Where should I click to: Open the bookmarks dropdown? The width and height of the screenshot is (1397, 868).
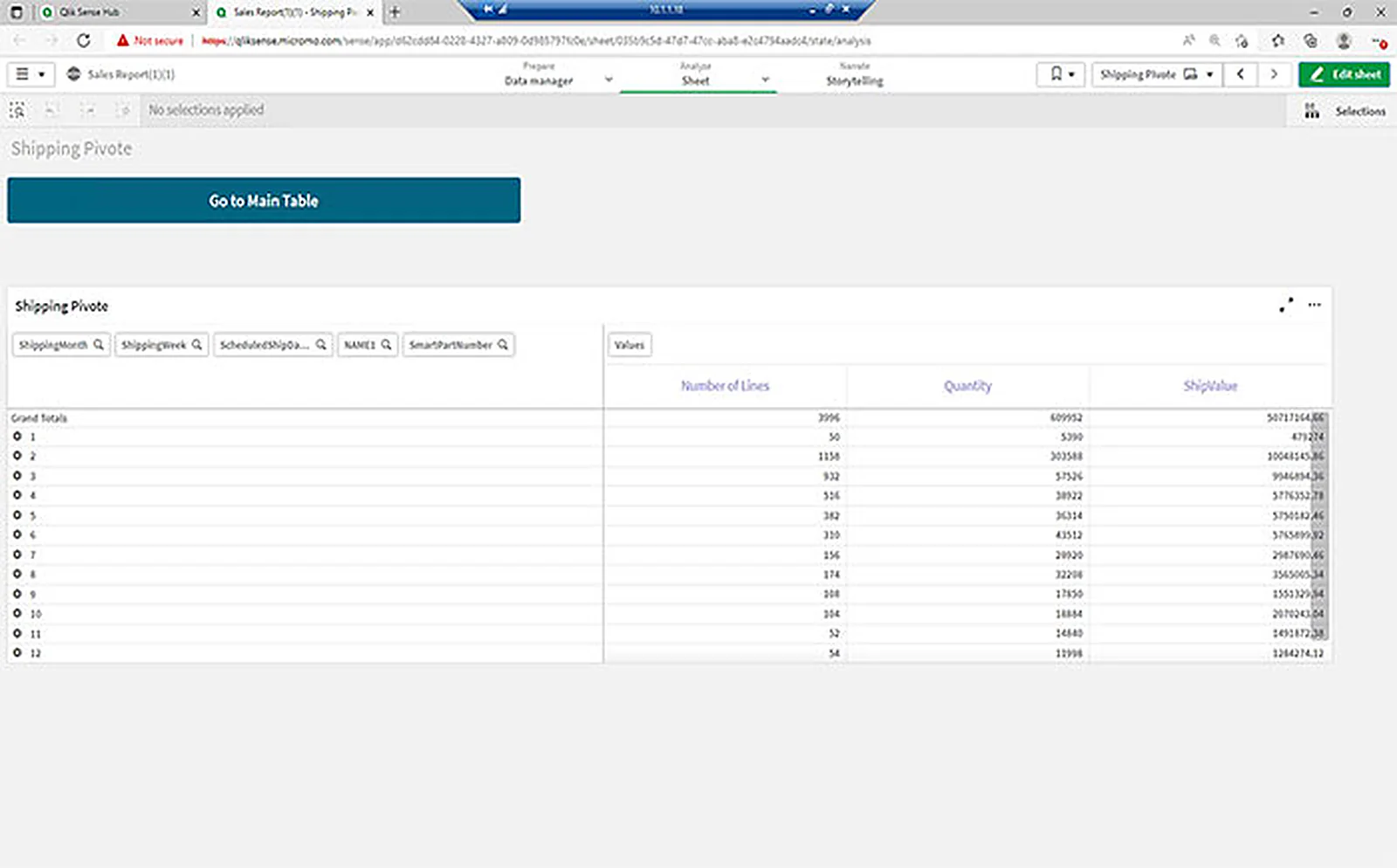(1061, 74)
